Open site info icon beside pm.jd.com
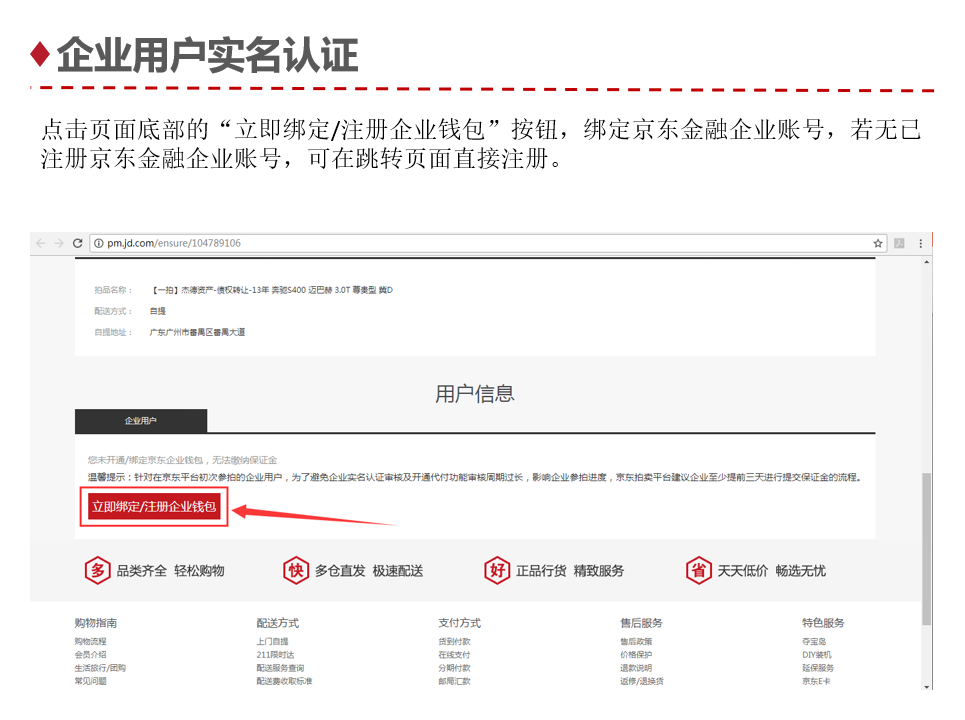This screenshot has height=720, width=965. point(98,244)
